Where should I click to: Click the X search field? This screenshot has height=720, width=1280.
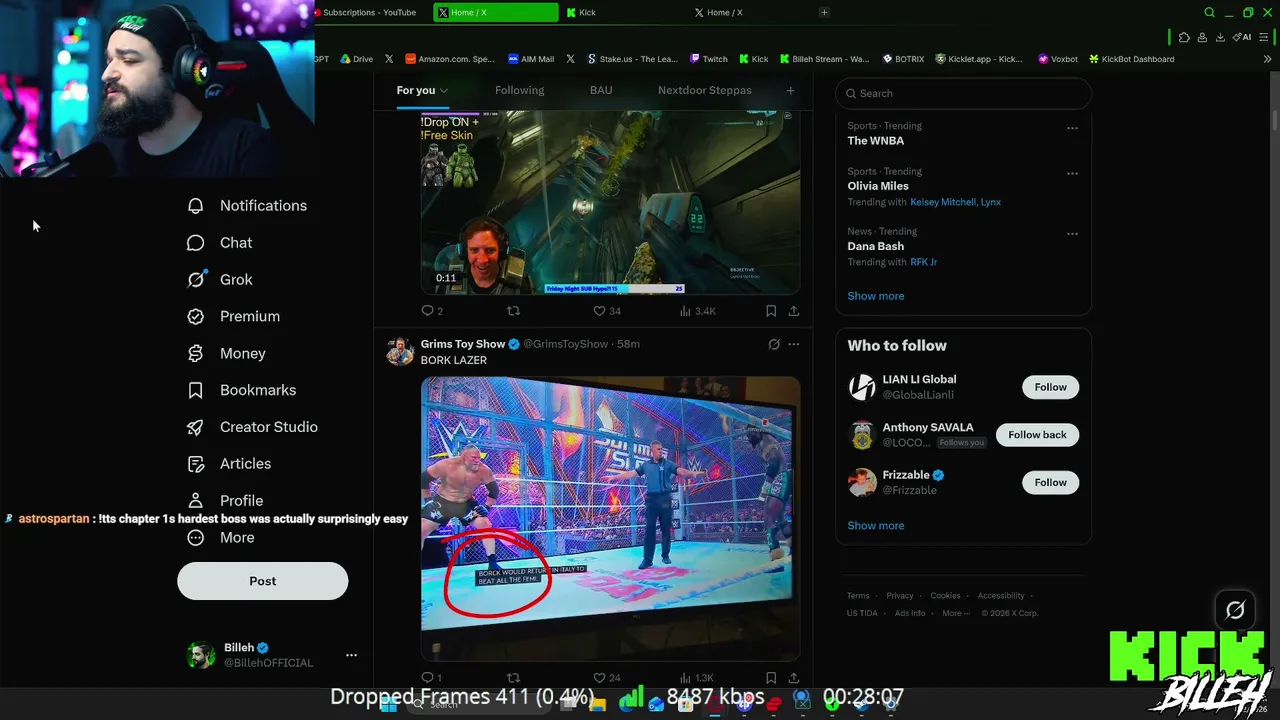click(963, 93)
